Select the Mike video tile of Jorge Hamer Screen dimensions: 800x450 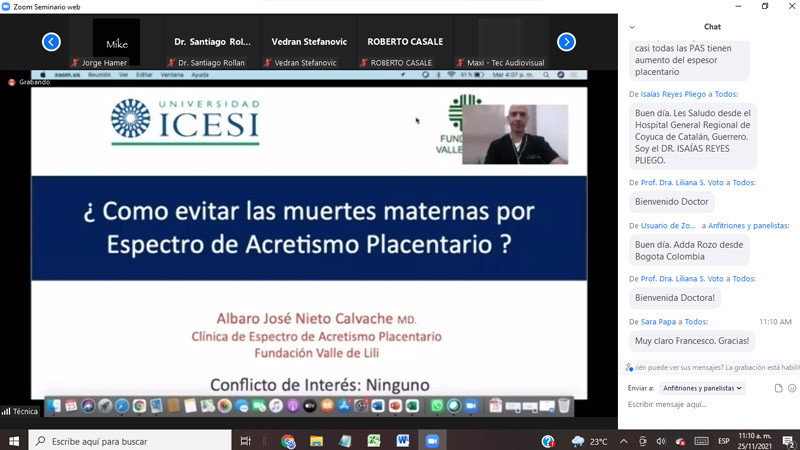coord(116,41)
